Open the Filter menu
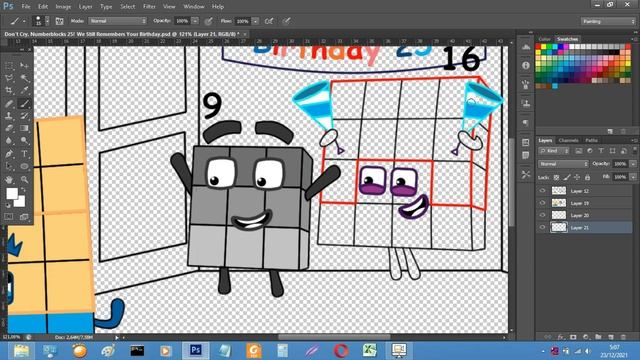Viewport: 640px width, 360px height. pyautogui.click(x=149, y=7)
